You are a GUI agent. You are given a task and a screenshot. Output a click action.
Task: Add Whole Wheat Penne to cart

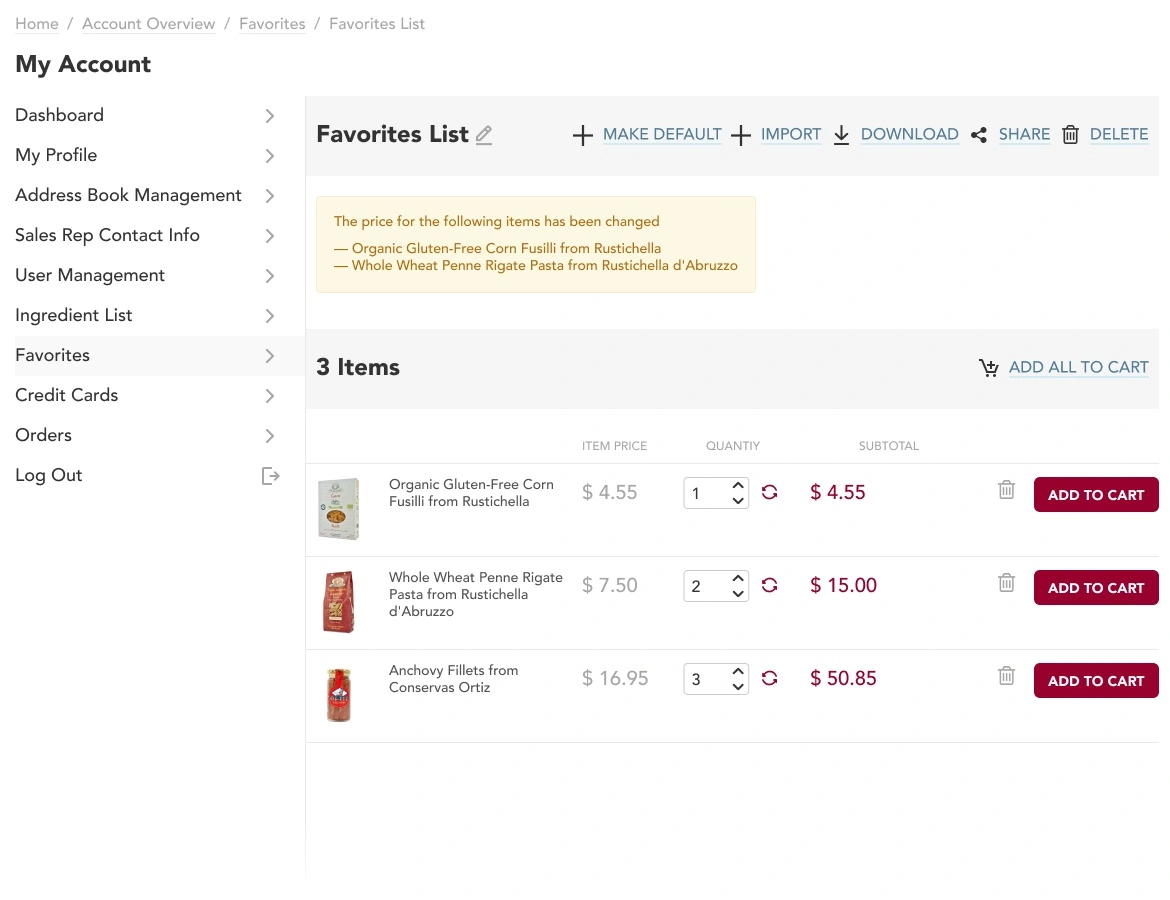pos(1096,588)
